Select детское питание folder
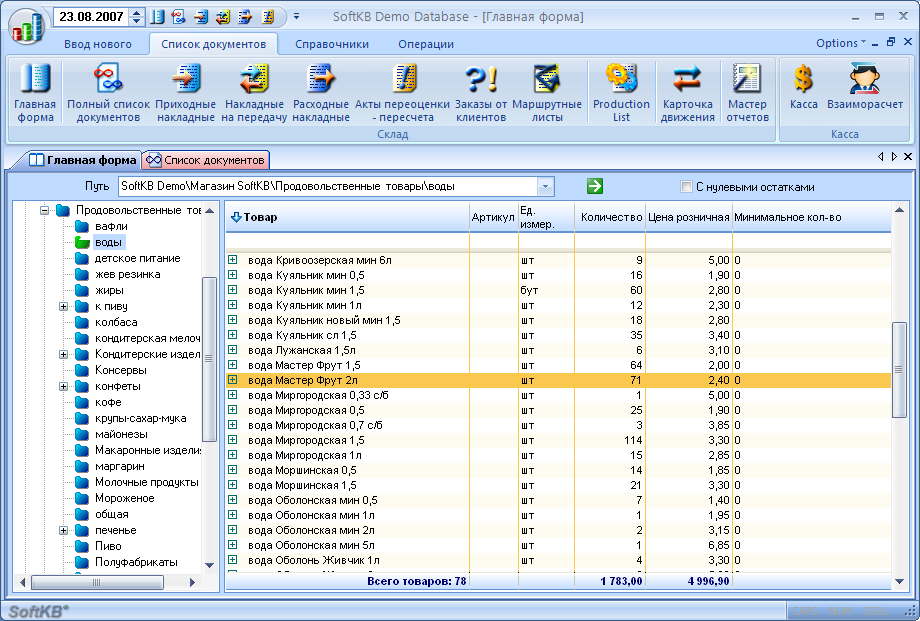 tap(137, 258)
